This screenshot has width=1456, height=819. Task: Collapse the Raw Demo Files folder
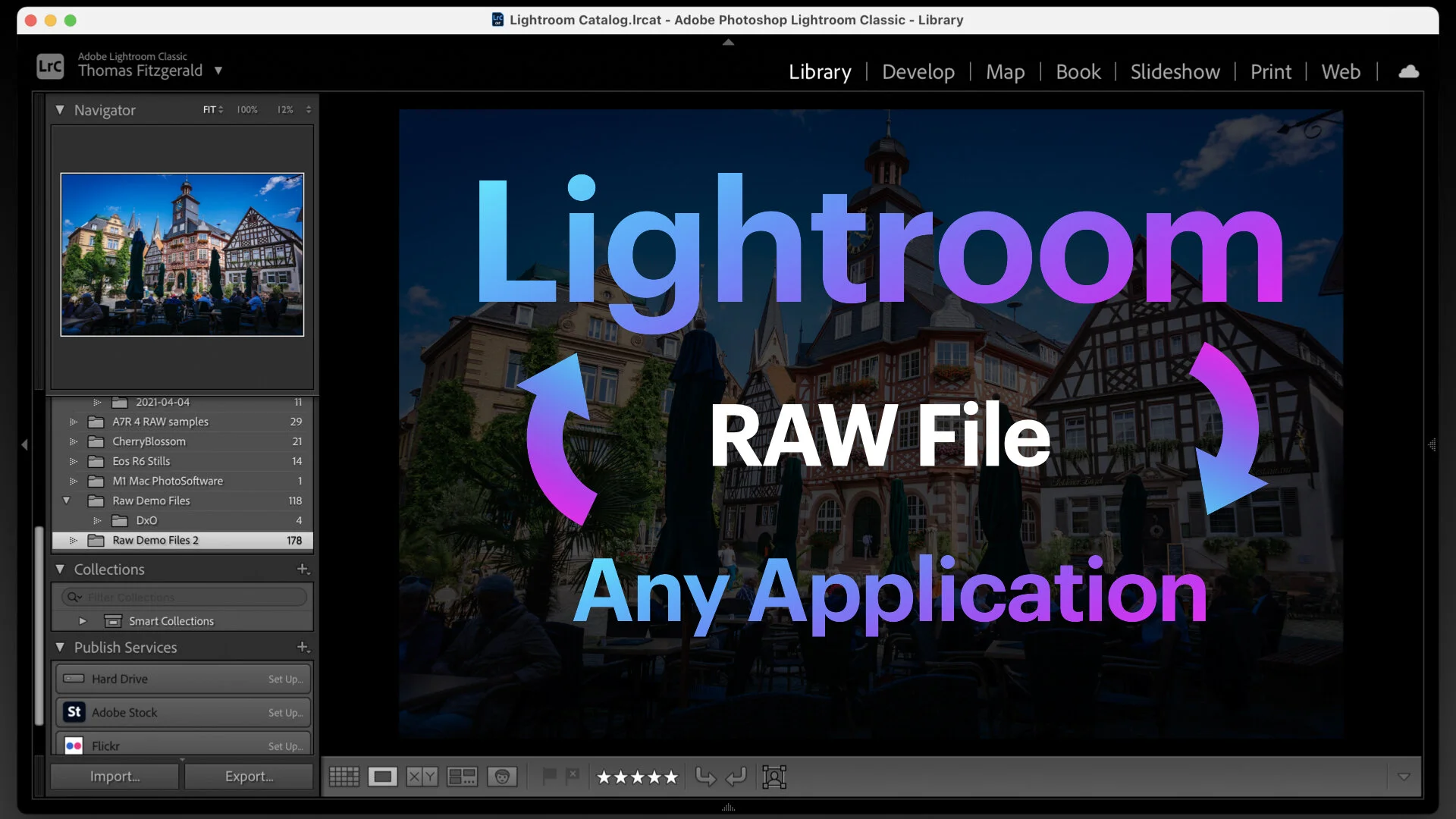[x=66, y=500]
